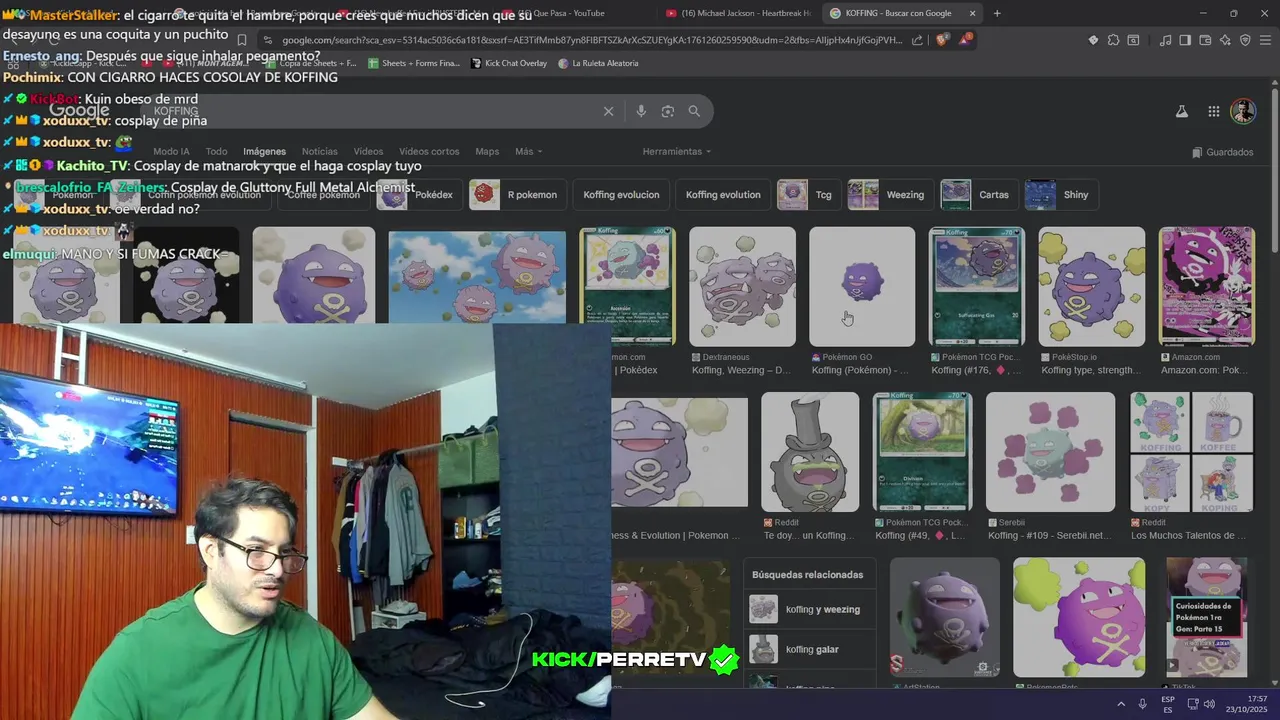Expand the Más dropdown
Viewport: 1280px width, 720px height.
(x=528, y=152)
